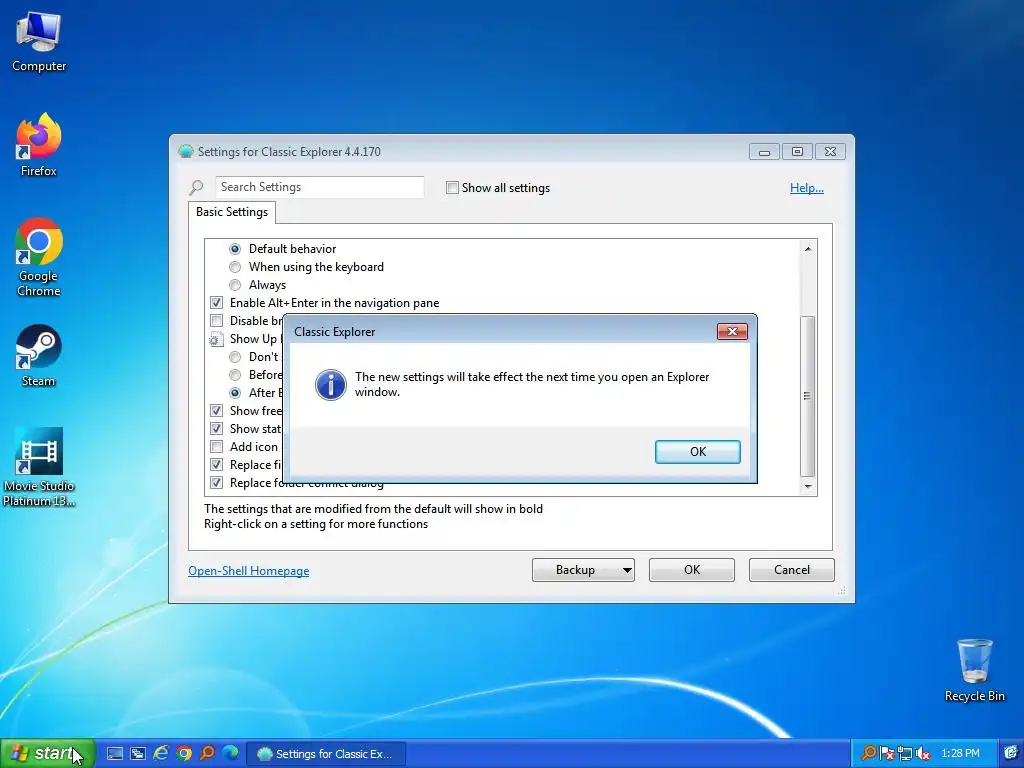The width and height of the screenshot is (1024, 768).
Task: Click Cancel in the settings window
Action: click(x=792, y=569)
